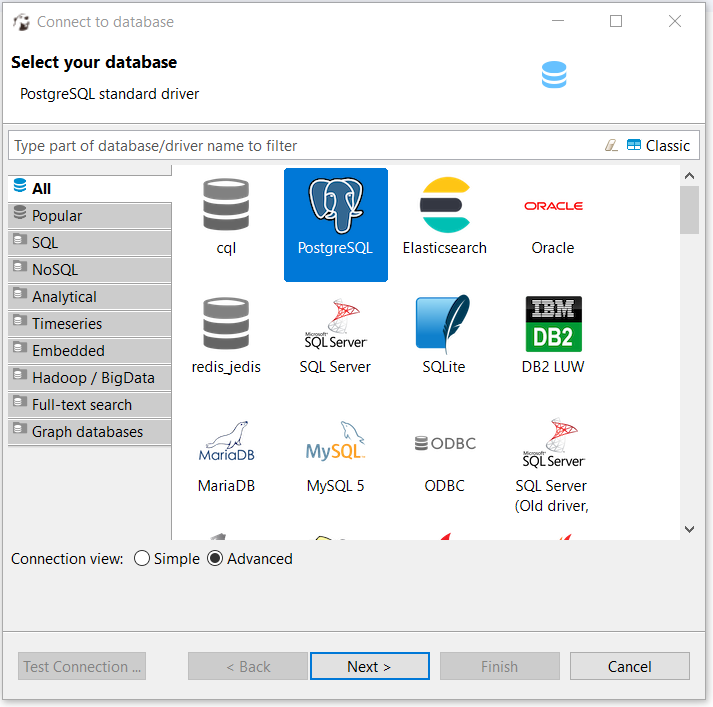Pick the IBM DB2 LUW driver

coord(553,336)
